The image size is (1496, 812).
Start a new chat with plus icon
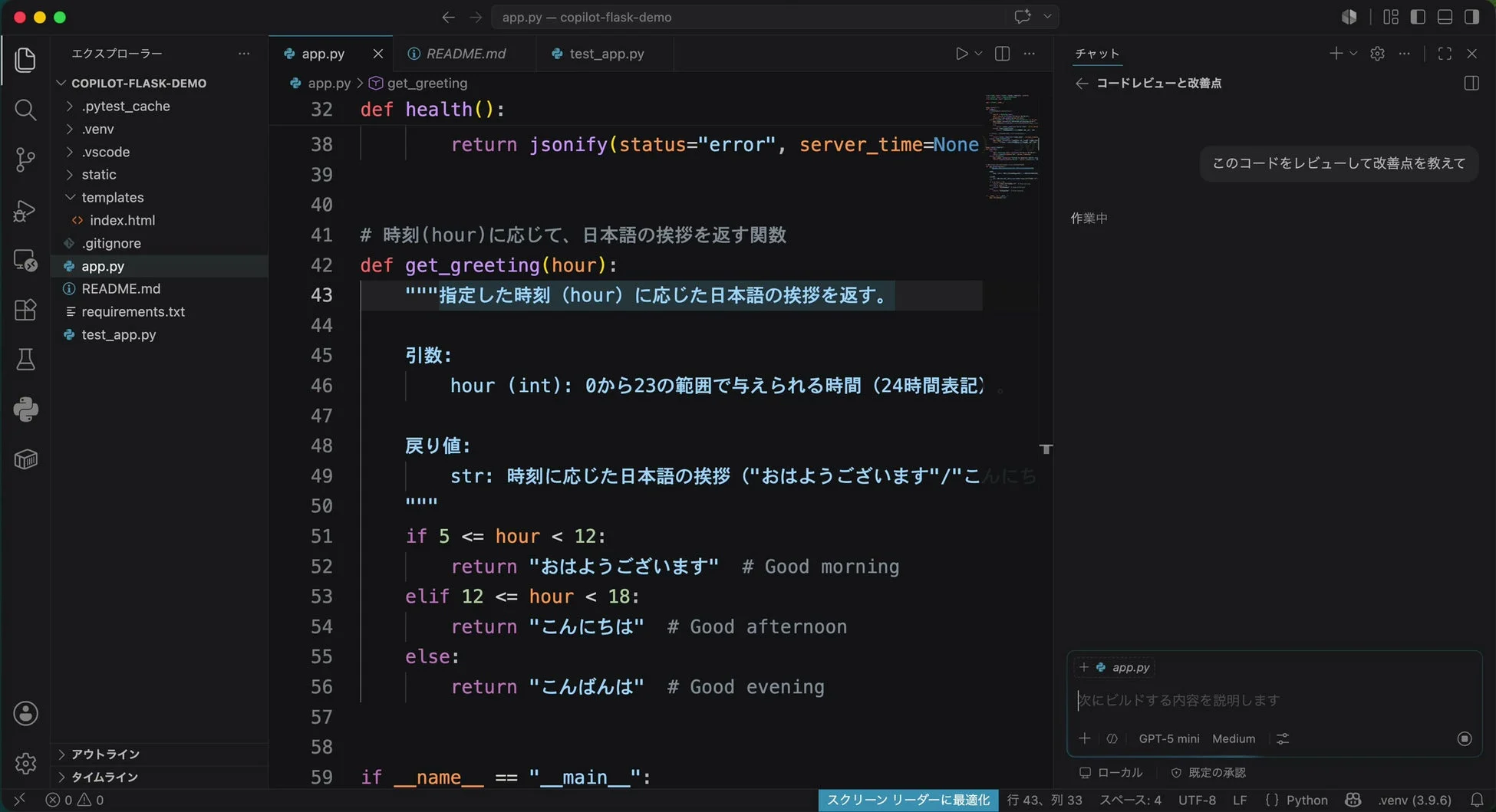(1336, 53)
